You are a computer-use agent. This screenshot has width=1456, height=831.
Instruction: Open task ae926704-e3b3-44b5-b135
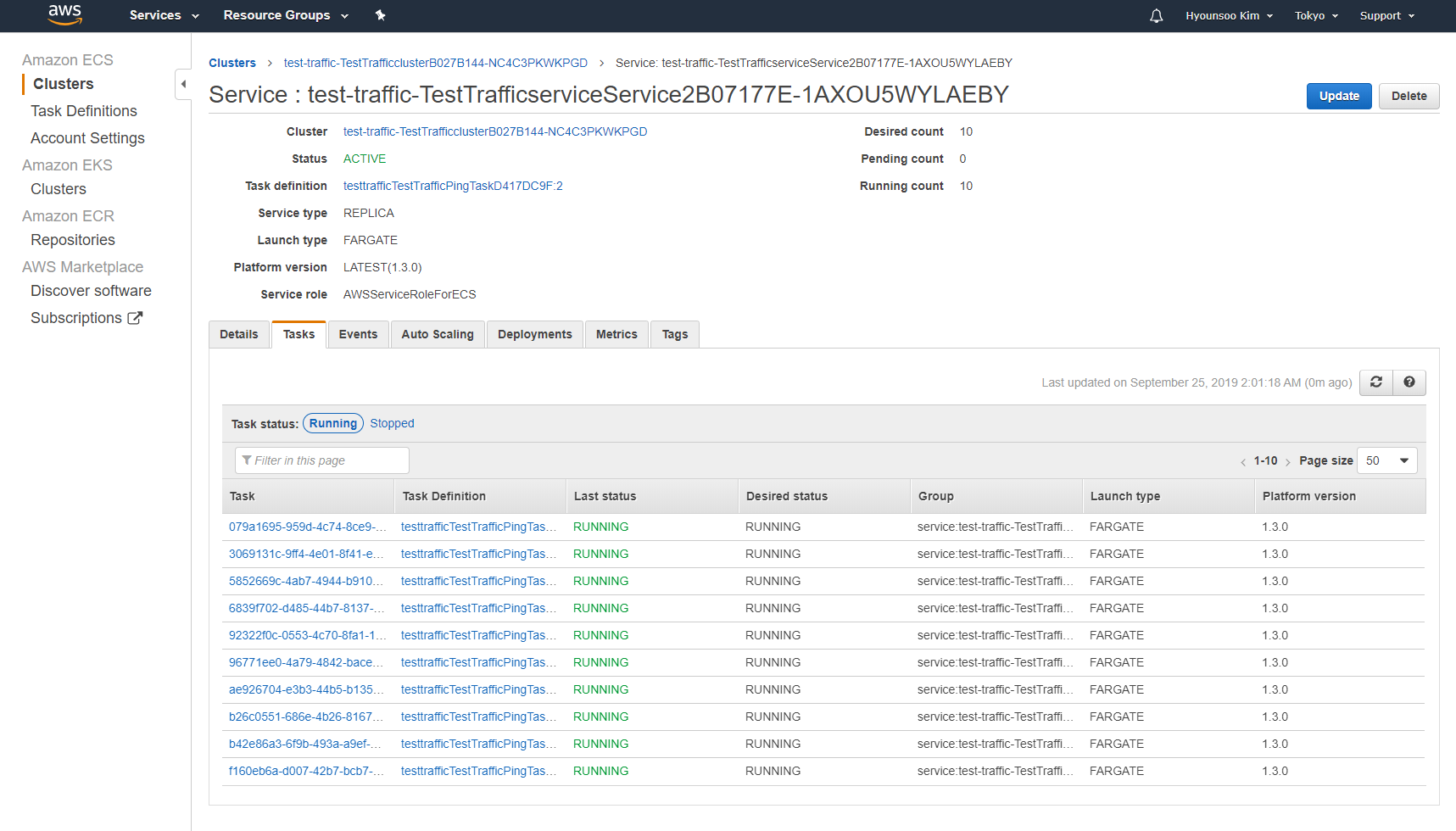pos(306,689)
